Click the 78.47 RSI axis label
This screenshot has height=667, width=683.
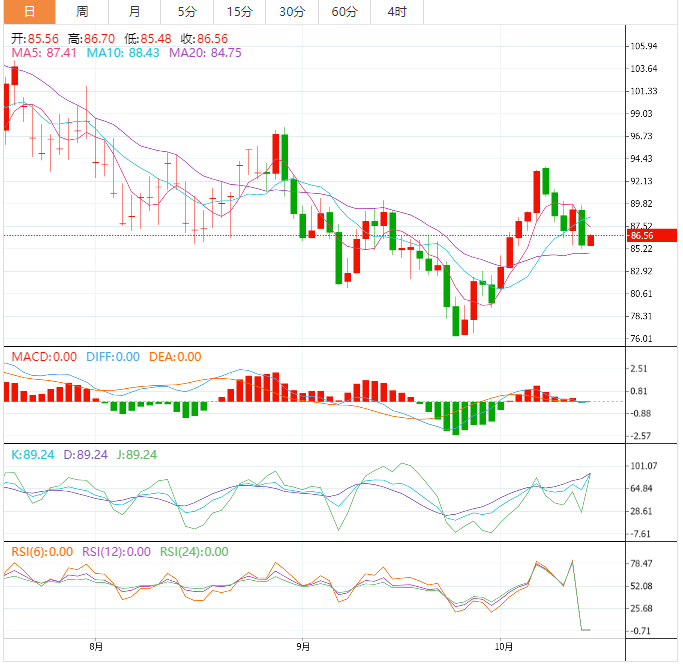click(x=641, y=564)
